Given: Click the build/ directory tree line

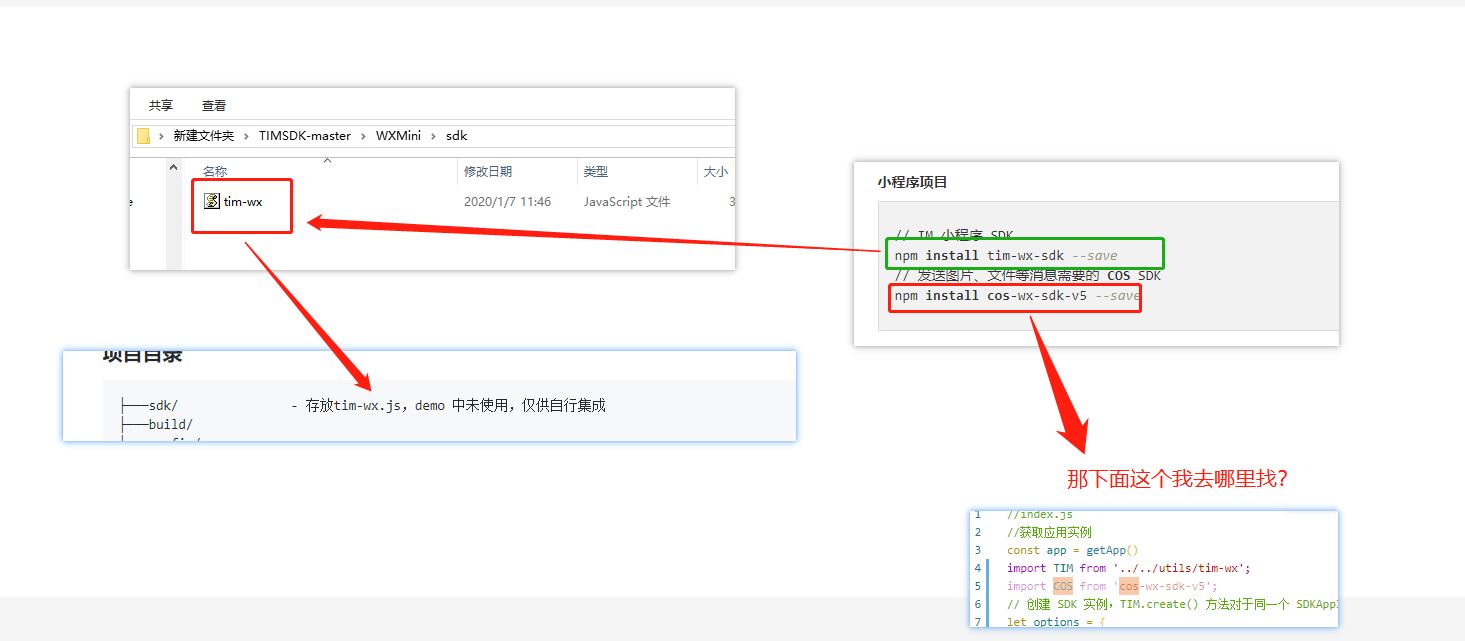Looking at the screenshot, I should 157,424.
